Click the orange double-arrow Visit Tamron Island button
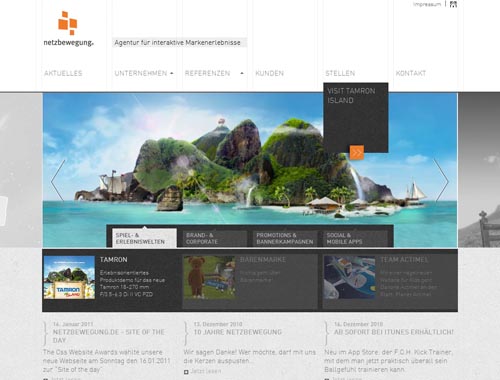Viewport: 500px width, 380px height. pyautogui.click(x=357, y=153)
